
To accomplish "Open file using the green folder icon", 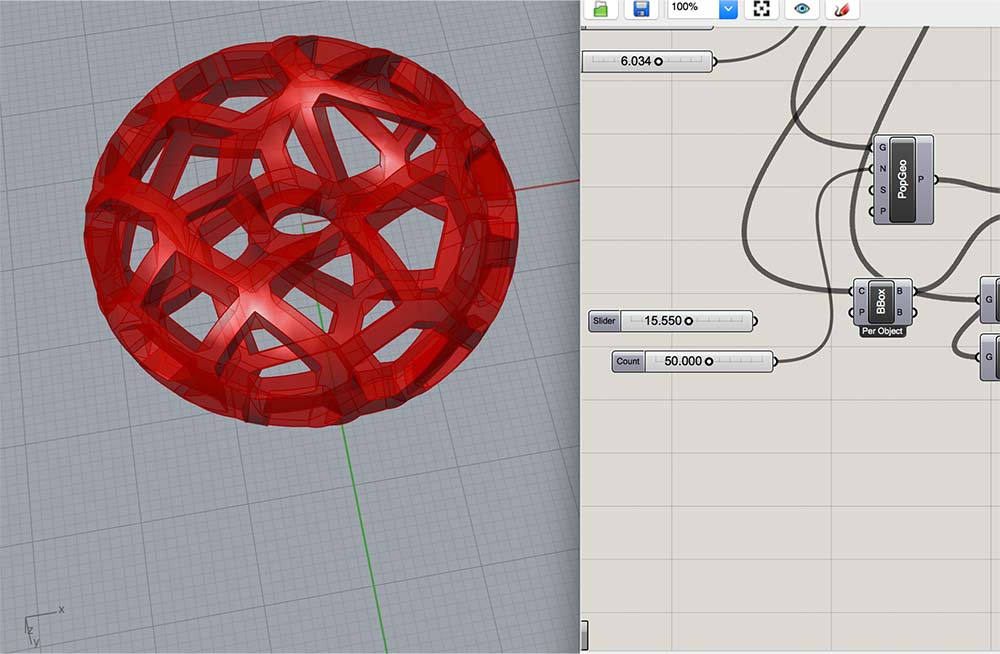I will coord(601,9).
